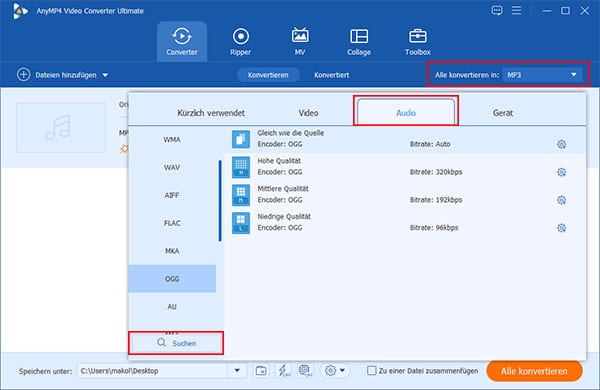Switch to the Video tab
Viewport: 600px width, 390px height.
pos(308,113)
